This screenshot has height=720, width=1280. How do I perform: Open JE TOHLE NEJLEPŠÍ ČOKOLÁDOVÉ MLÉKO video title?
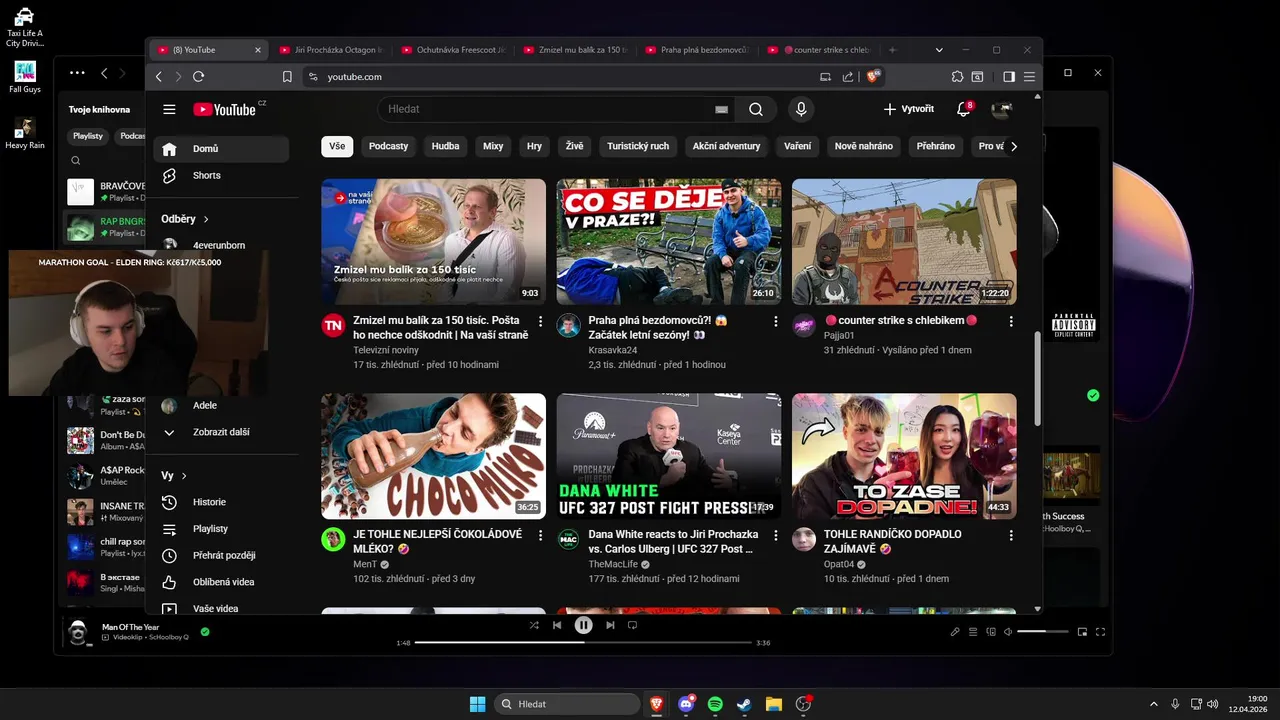(438, 542)
